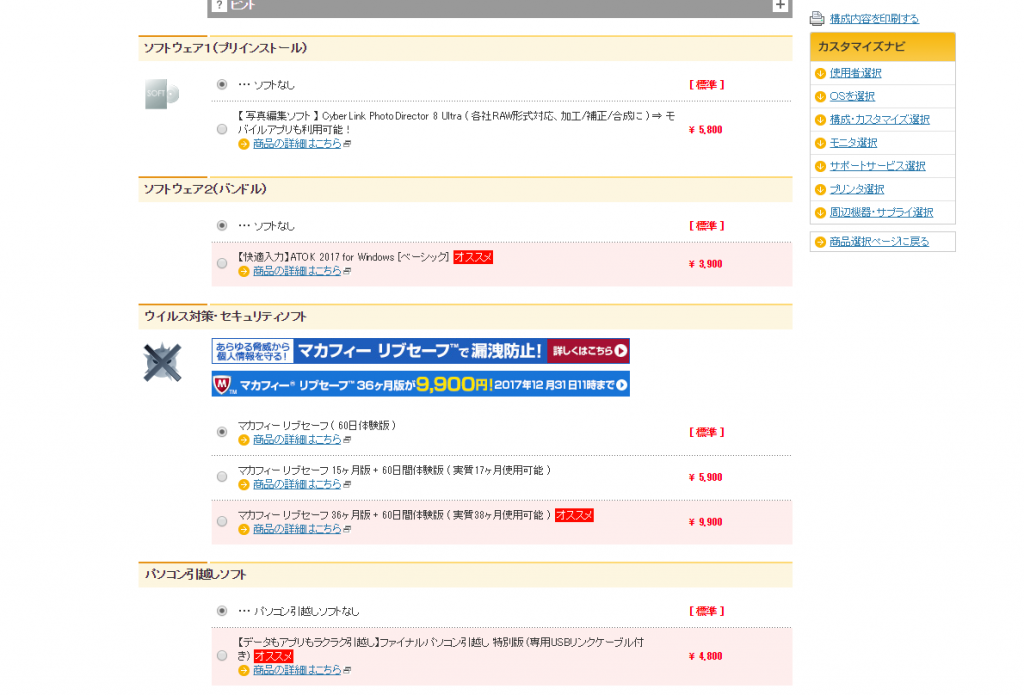Click new-window icon after ATOK details link

(x=347, y=271)
